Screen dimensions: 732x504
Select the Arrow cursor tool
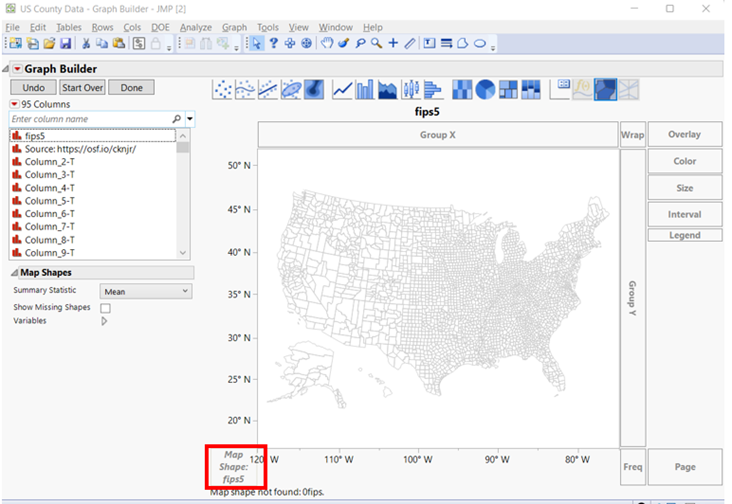click(256, 43)
